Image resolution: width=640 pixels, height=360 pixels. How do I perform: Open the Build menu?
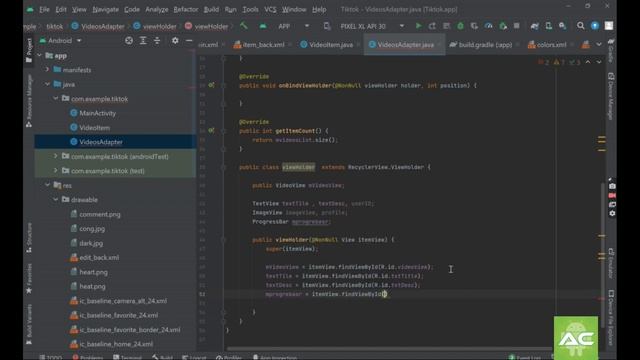[211, 9]
